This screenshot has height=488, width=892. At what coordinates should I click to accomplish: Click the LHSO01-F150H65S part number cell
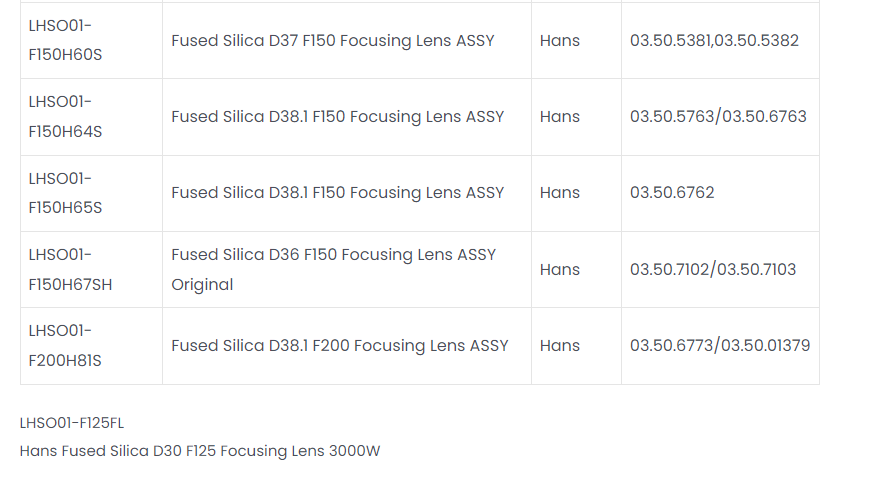[66, 192]
